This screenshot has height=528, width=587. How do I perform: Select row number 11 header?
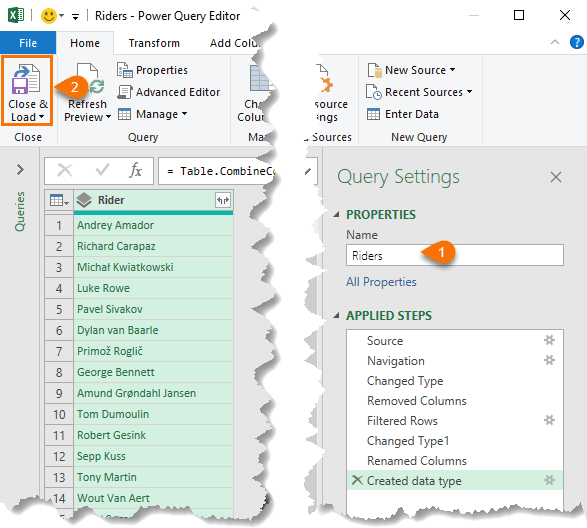pyautogui.click(x=59, y=436)
